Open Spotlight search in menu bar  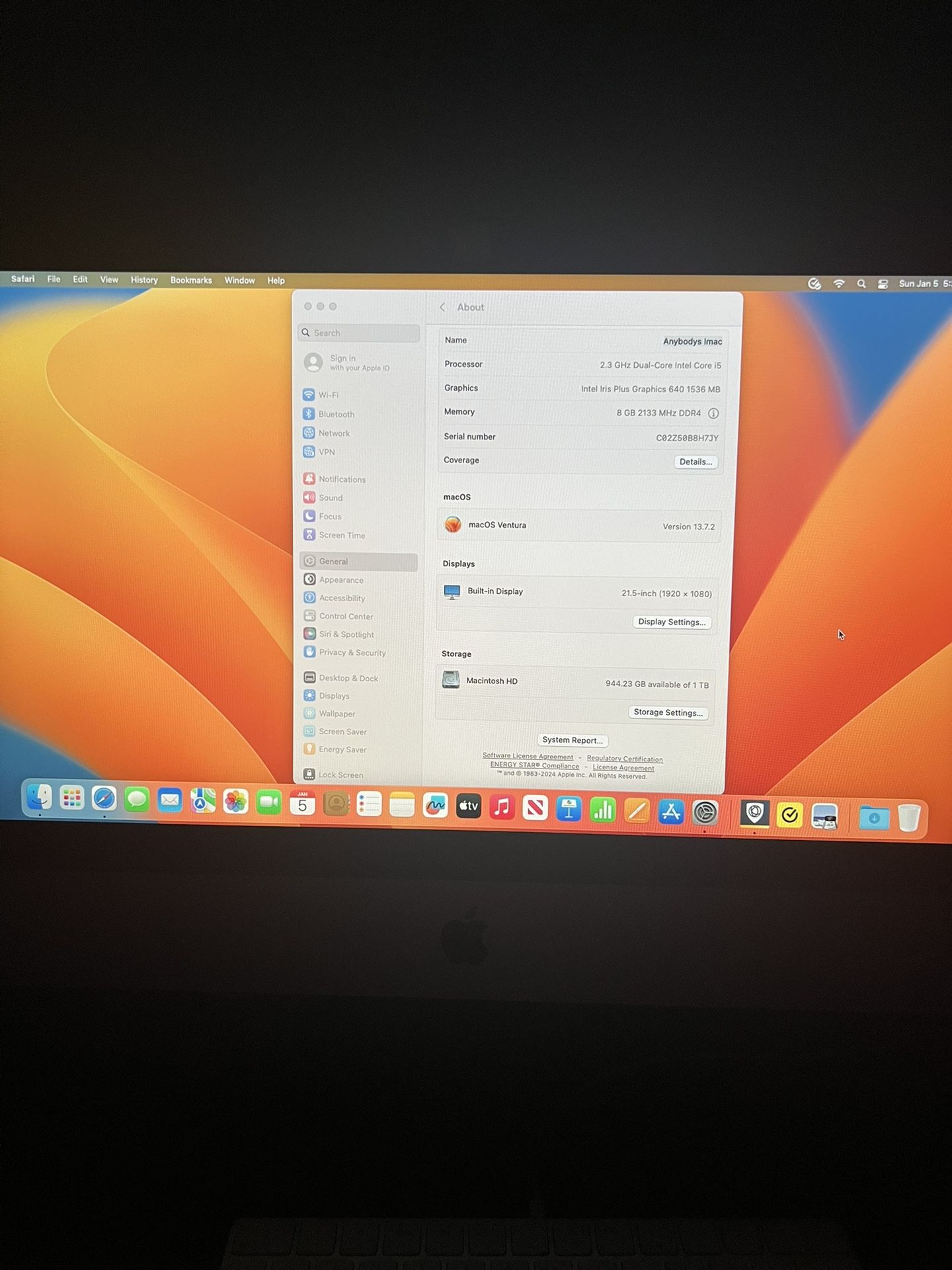point(861,284)
